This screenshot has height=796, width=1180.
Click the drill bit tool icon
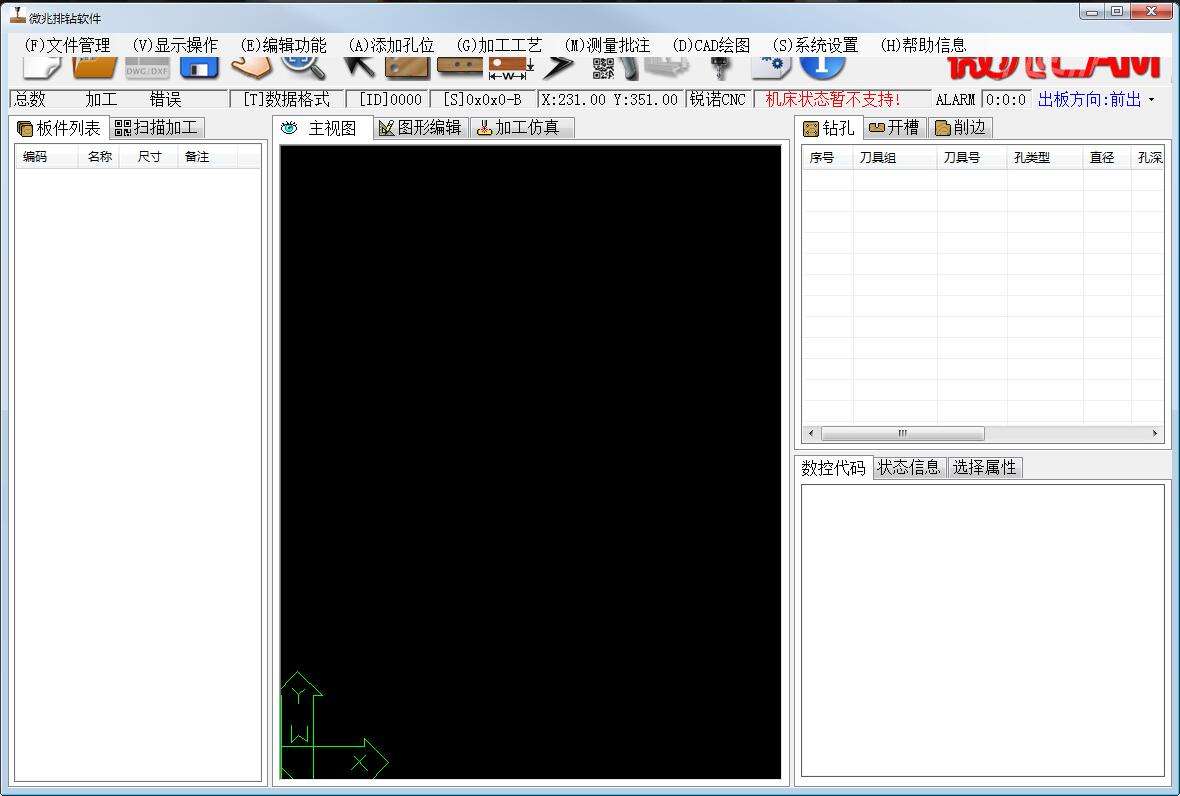click(x=722, y=68)
